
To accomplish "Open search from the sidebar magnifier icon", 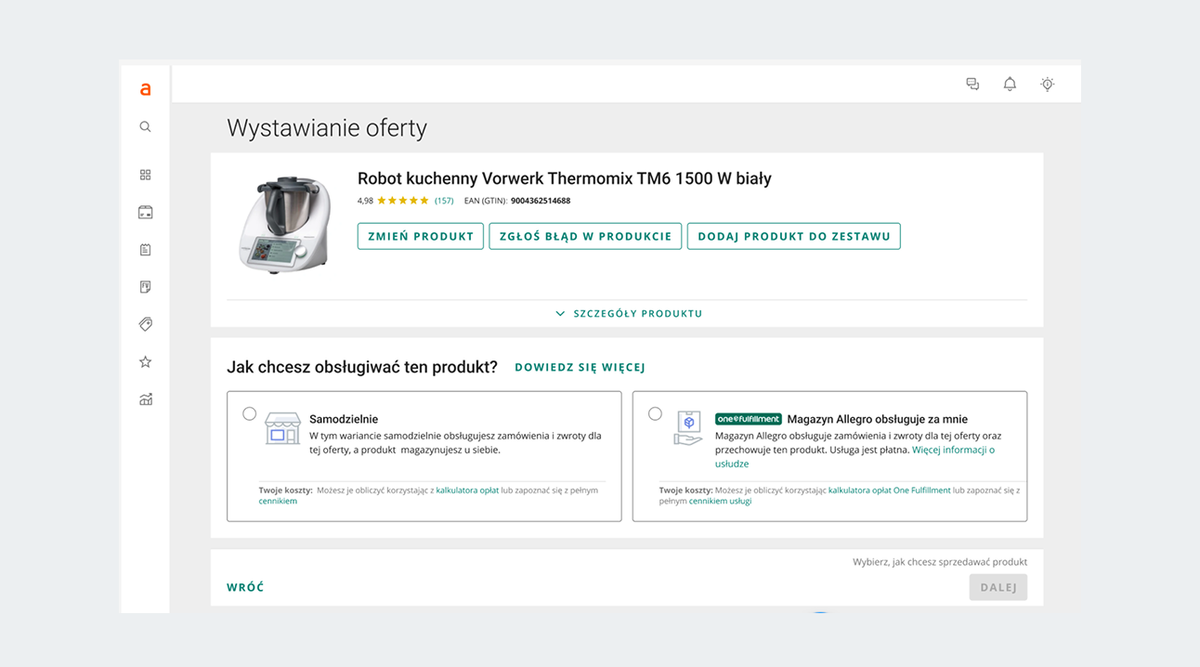I will [145, 127].
